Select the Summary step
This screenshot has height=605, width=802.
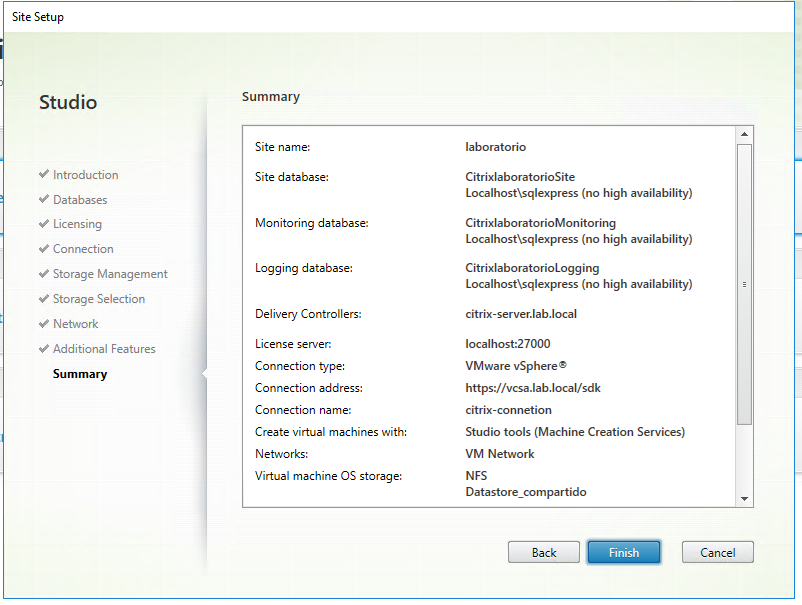(80, 374)
